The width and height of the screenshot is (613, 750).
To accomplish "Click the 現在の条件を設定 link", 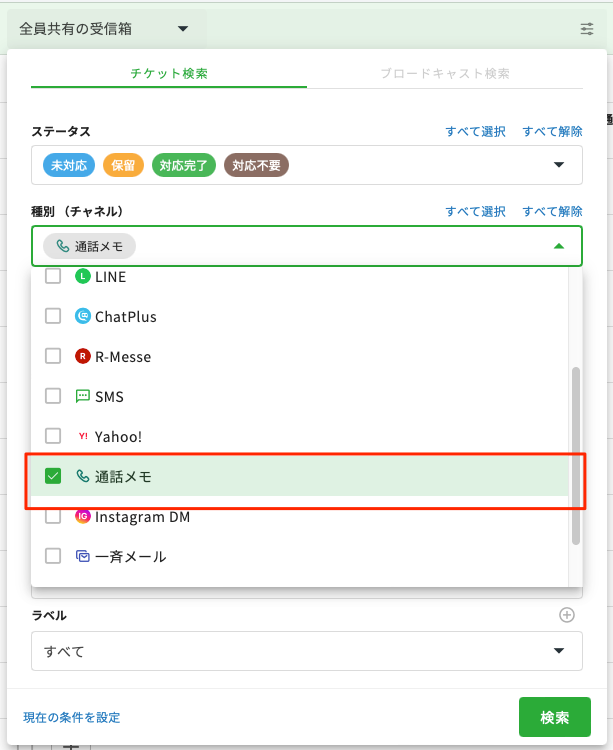I will click(72, 717).
